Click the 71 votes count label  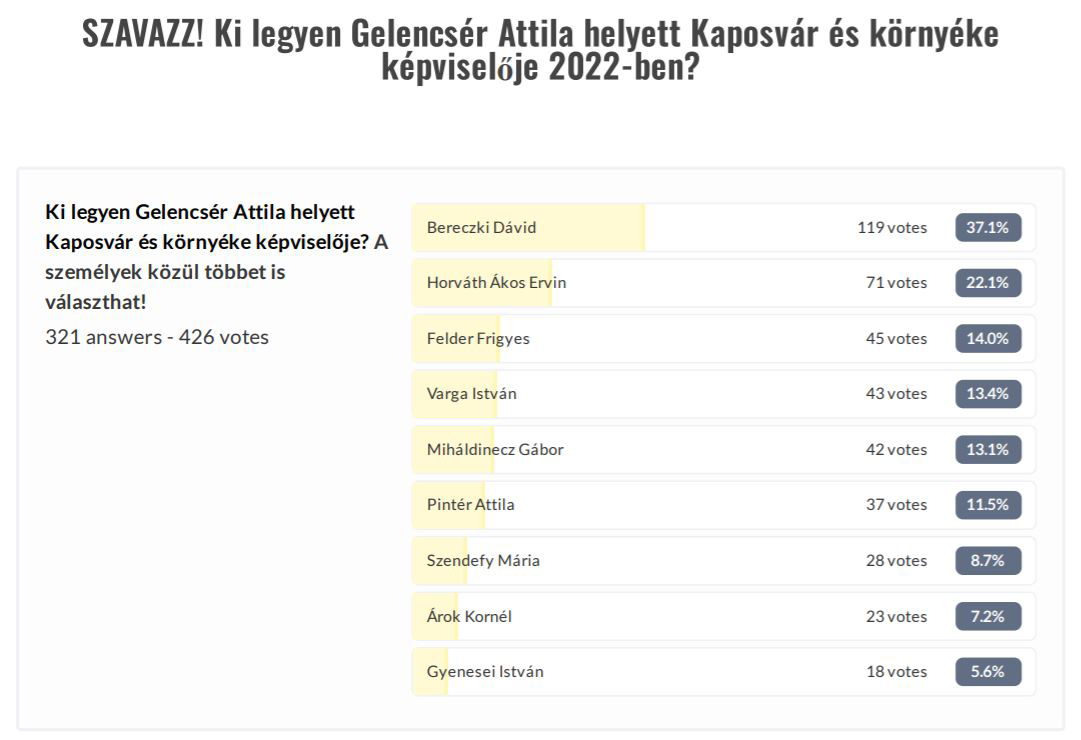[x=896, y=283]
